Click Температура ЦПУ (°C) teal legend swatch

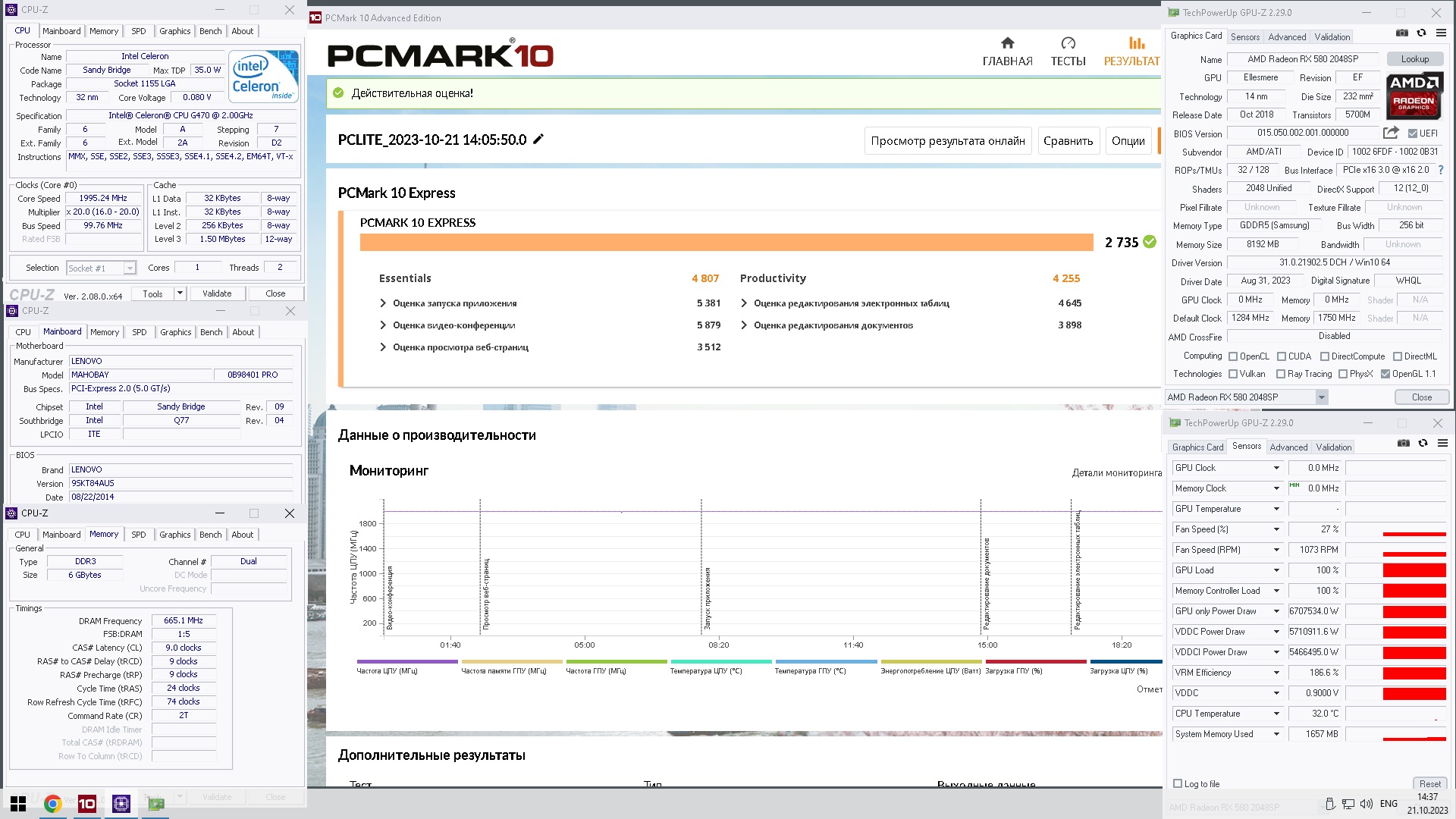tap(720, 661)
